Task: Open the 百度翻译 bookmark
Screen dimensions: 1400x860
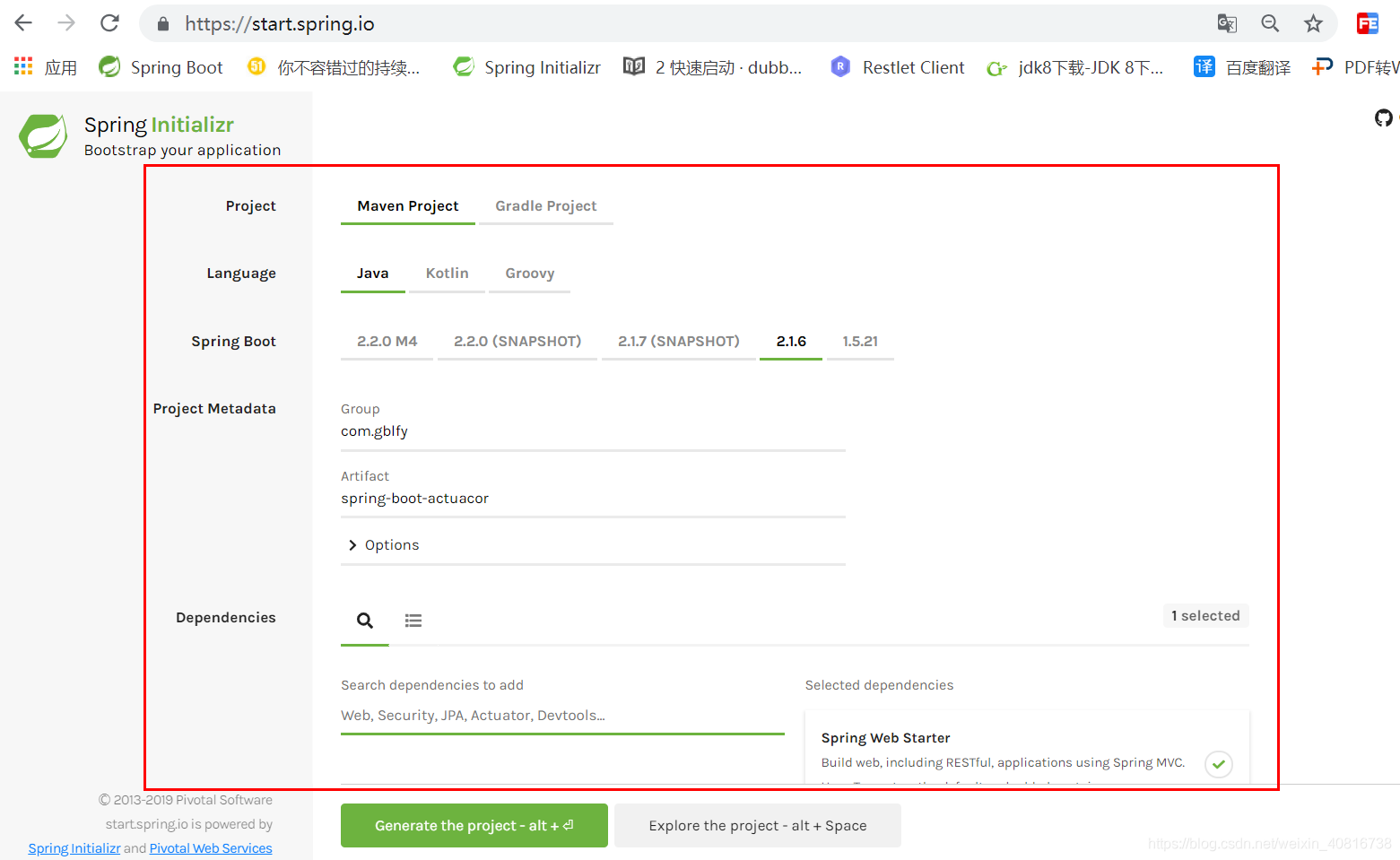Action: [x=1242, y=67]
